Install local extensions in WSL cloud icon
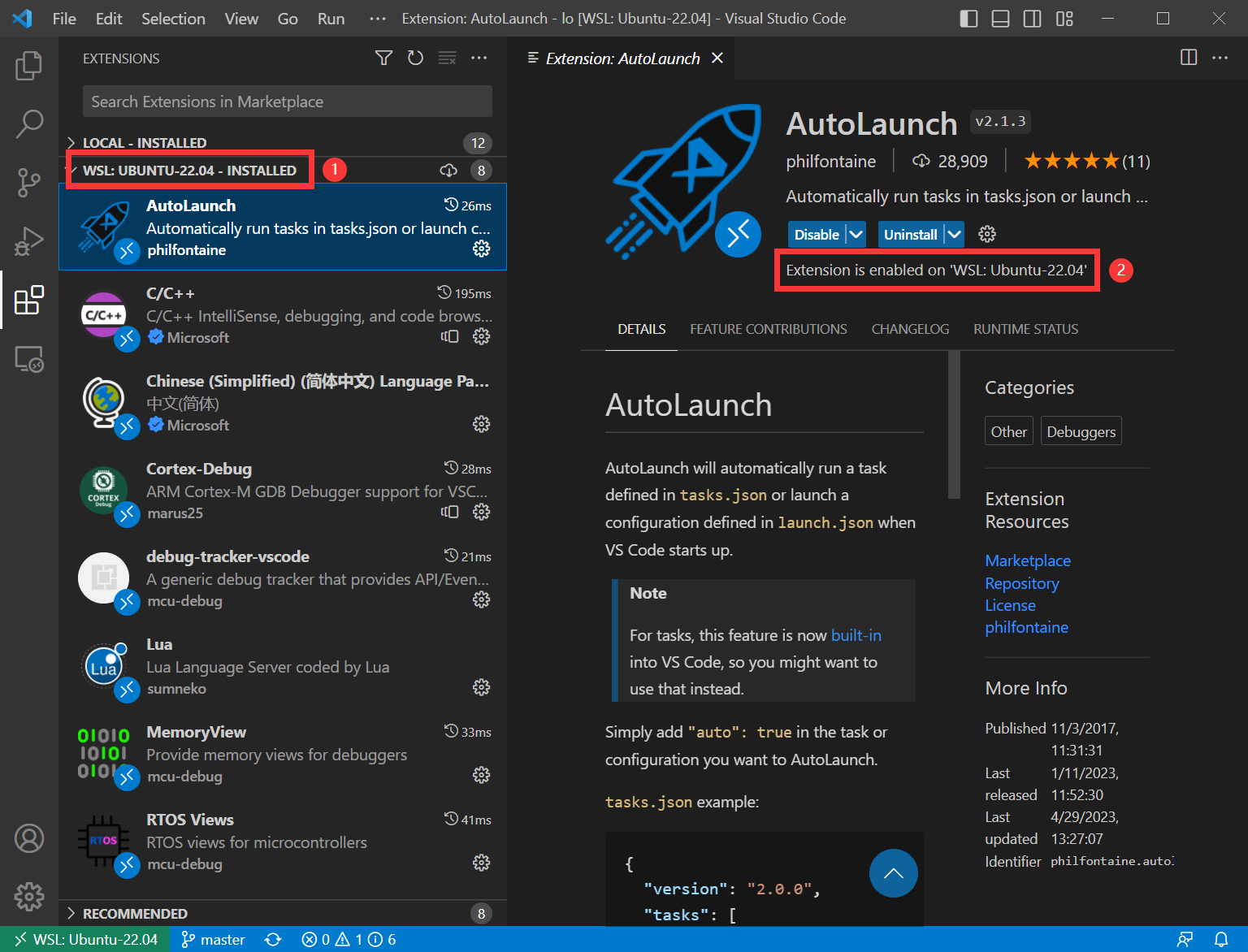Screen dimensions: 1248x952 (448, 170)
